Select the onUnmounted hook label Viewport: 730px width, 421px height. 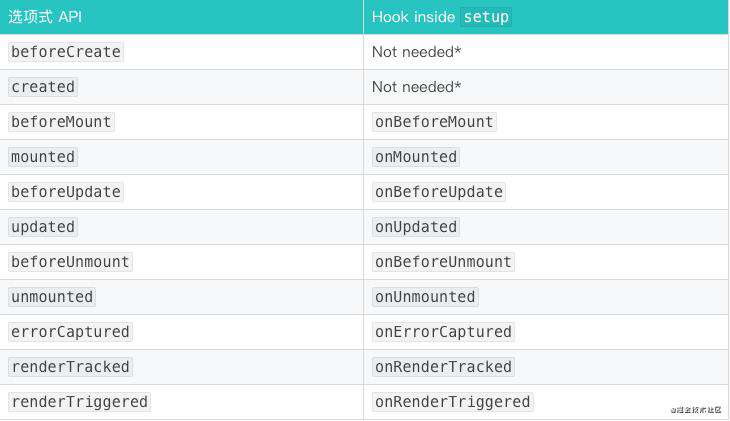425,297
